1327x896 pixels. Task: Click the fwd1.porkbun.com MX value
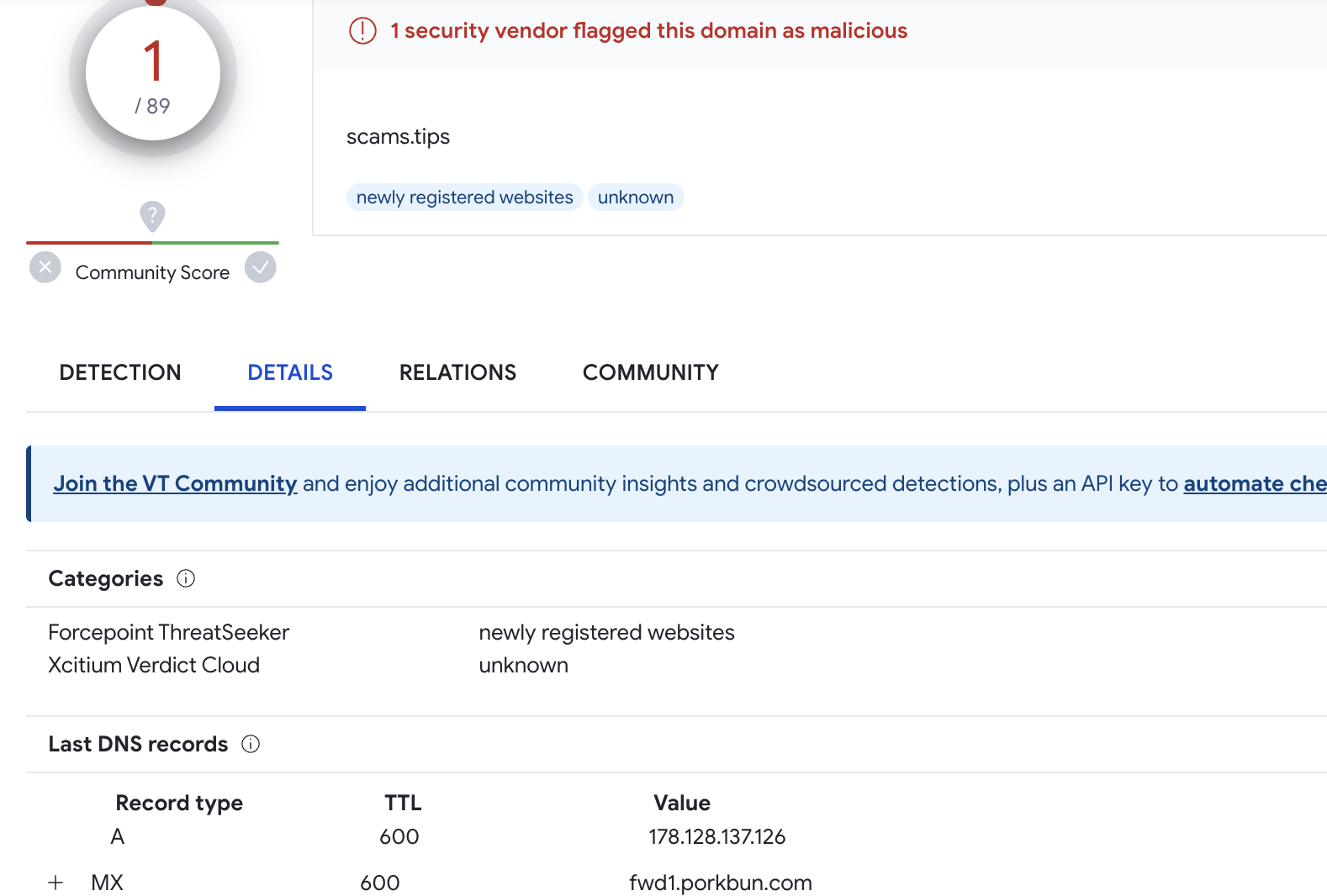point(721,883)
